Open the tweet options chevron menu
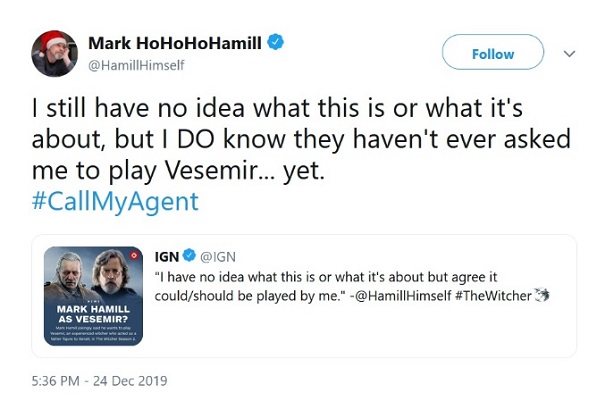 (x=569, y=54)
